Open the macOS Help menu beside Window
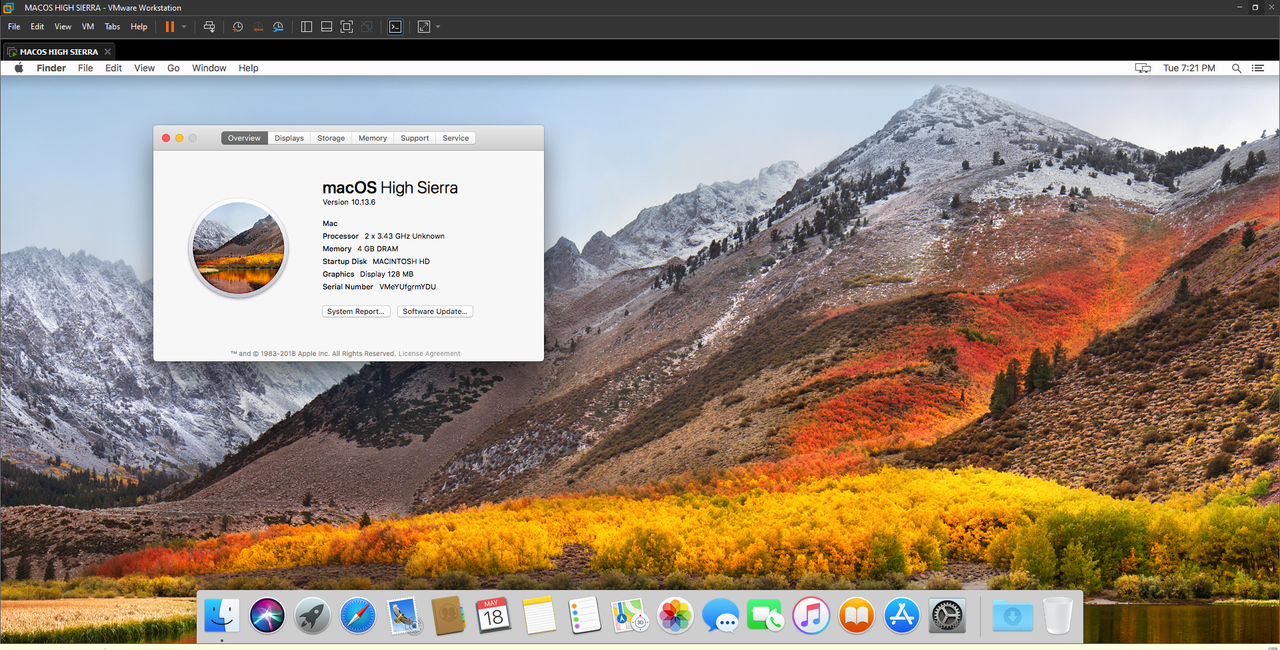 (x=248, y=68)
